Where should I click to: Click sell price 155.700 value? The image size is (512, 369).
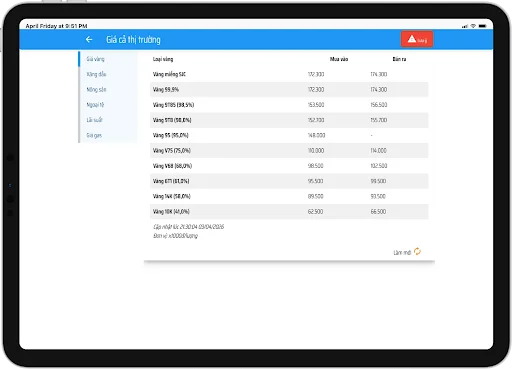click(x=379, y=120)
